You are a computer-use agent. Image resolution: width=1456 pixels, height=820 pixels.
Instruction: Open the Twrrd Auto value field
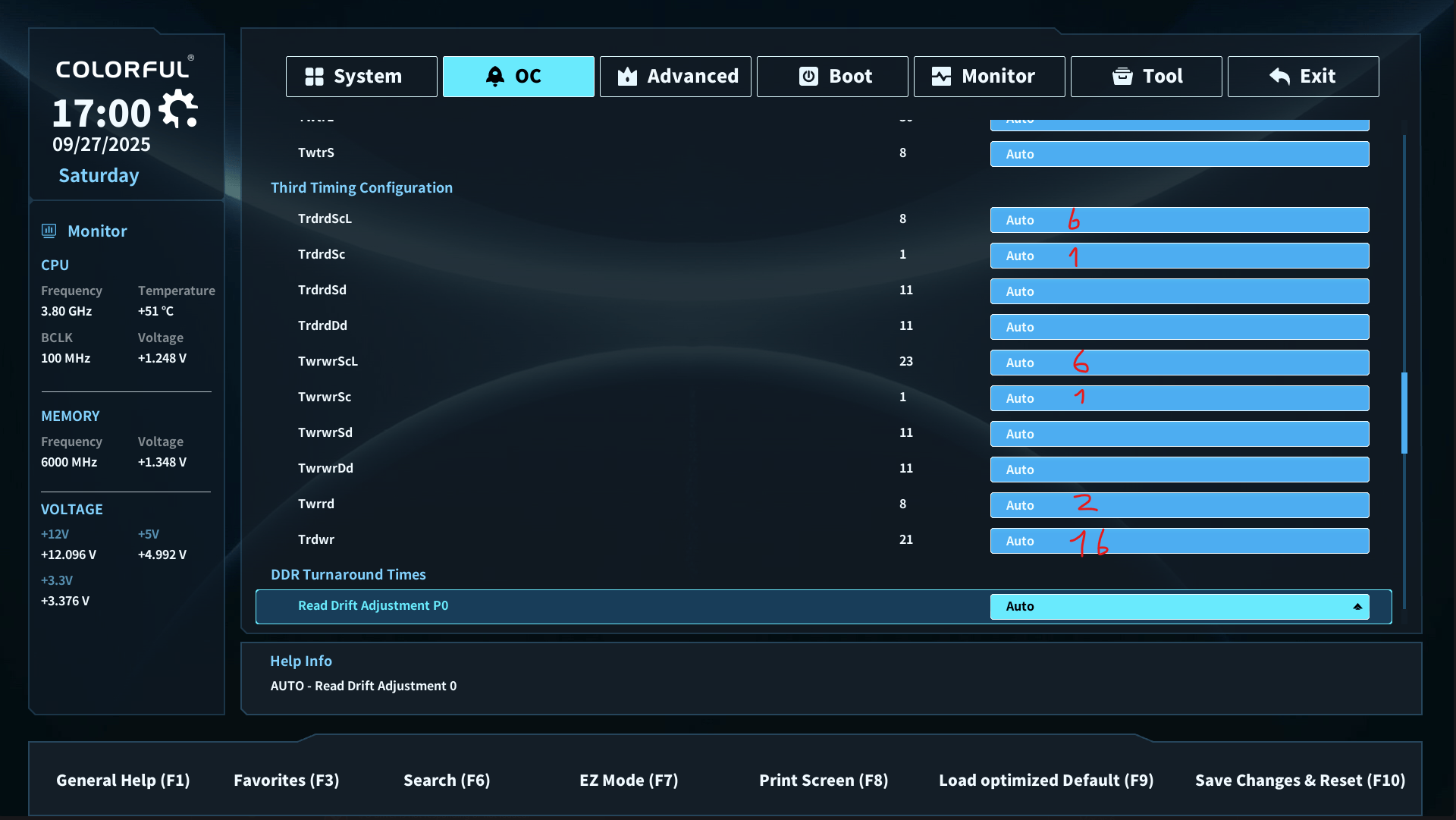pyautogui.click(x=1180, y=505)
